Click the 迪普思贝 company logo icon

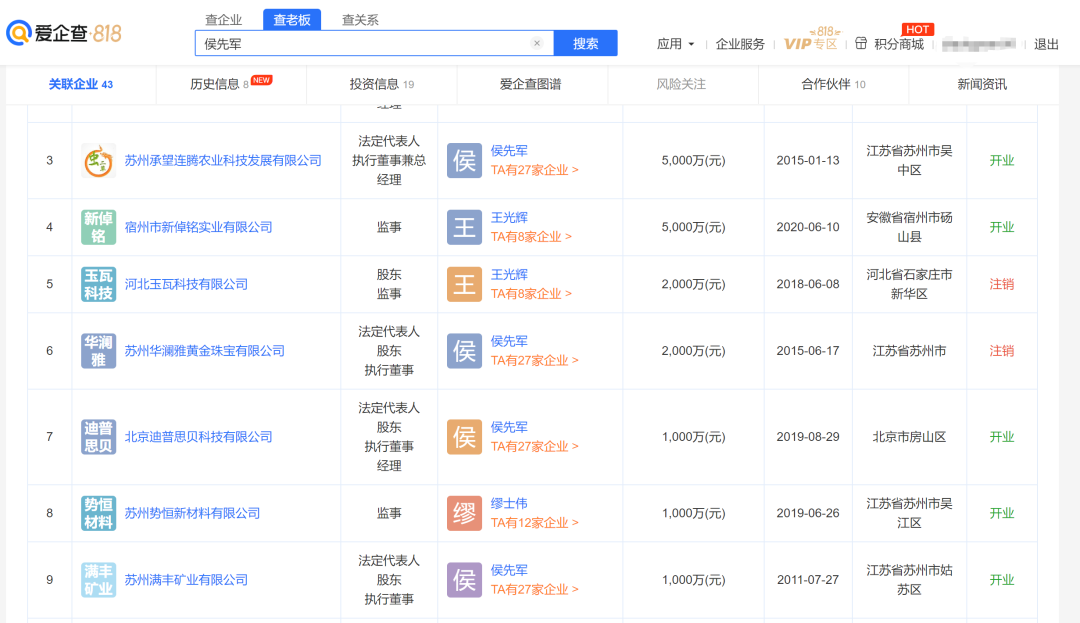click(x=98, y=437)
